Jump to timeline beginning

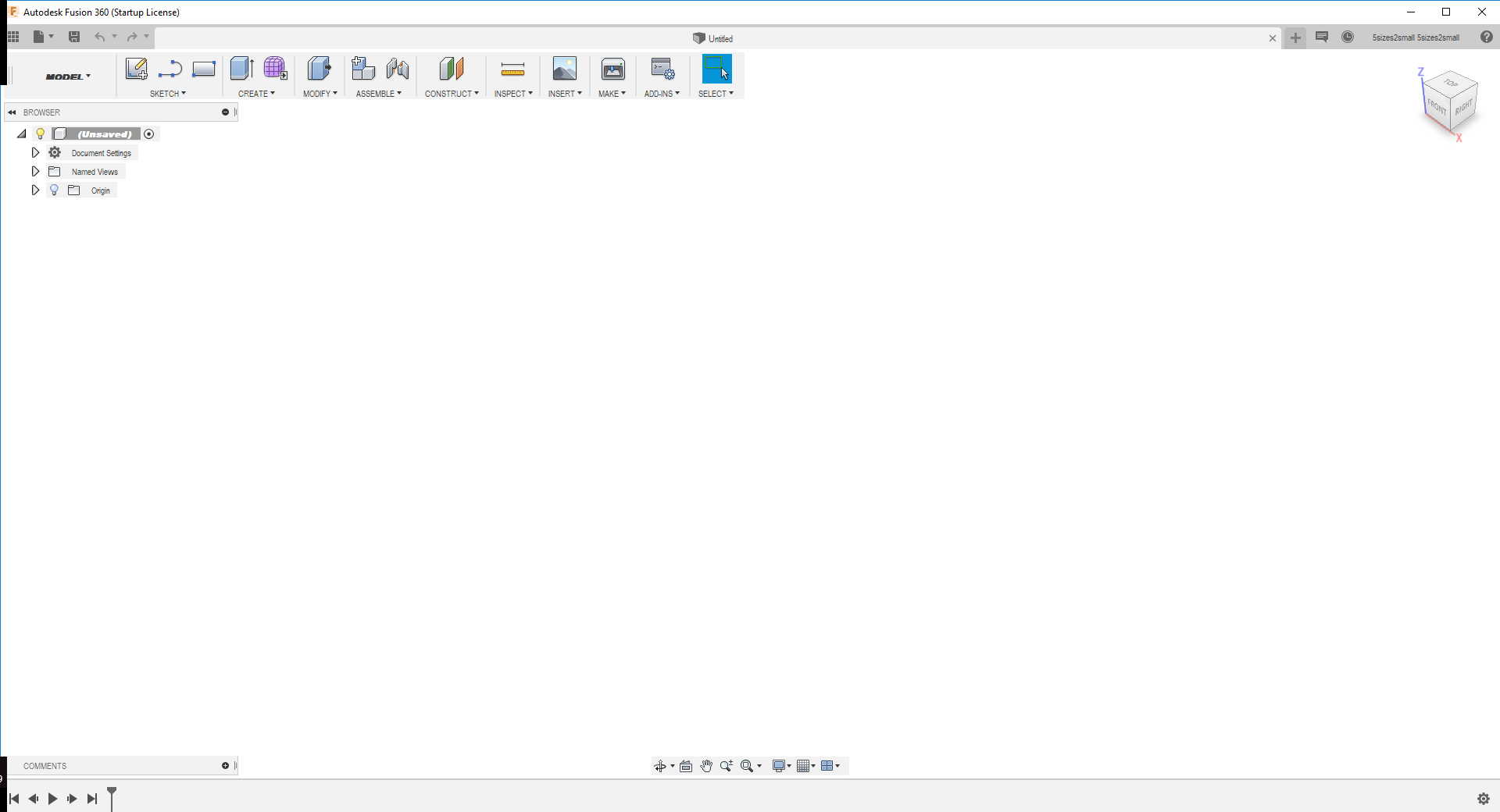click(x=14, y=799)
